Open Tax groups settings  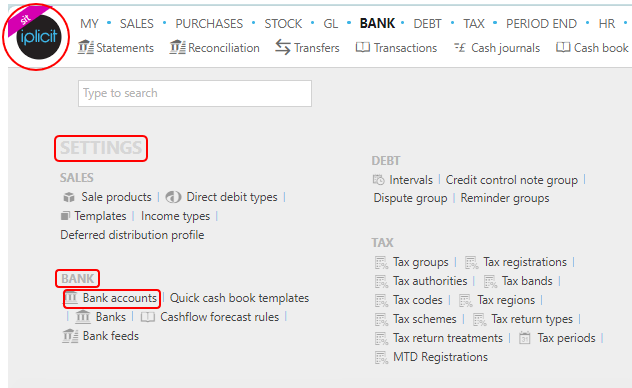420,262
